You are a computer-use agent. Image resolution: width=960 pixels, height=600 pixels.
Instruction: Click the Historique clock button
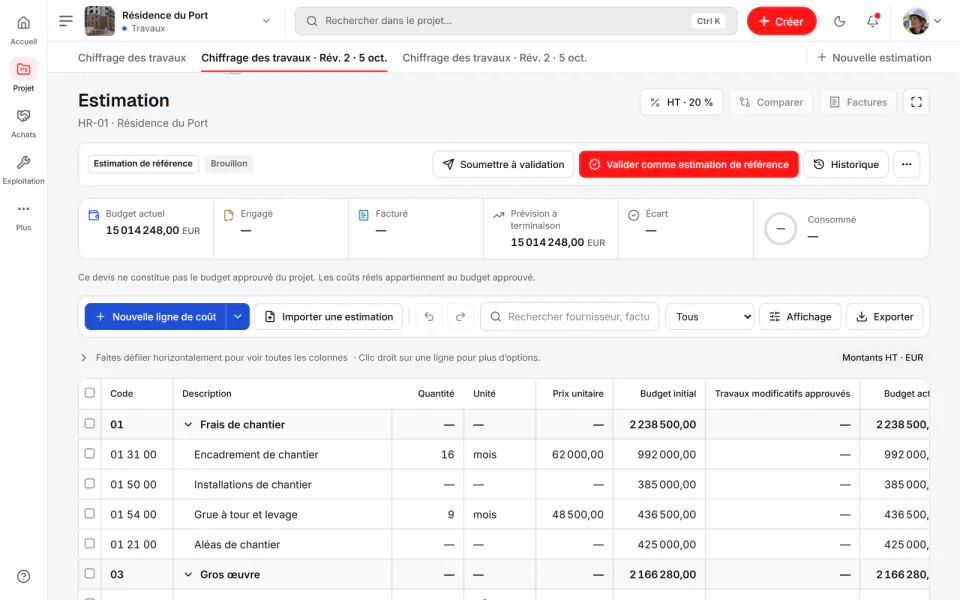(846, 164)
